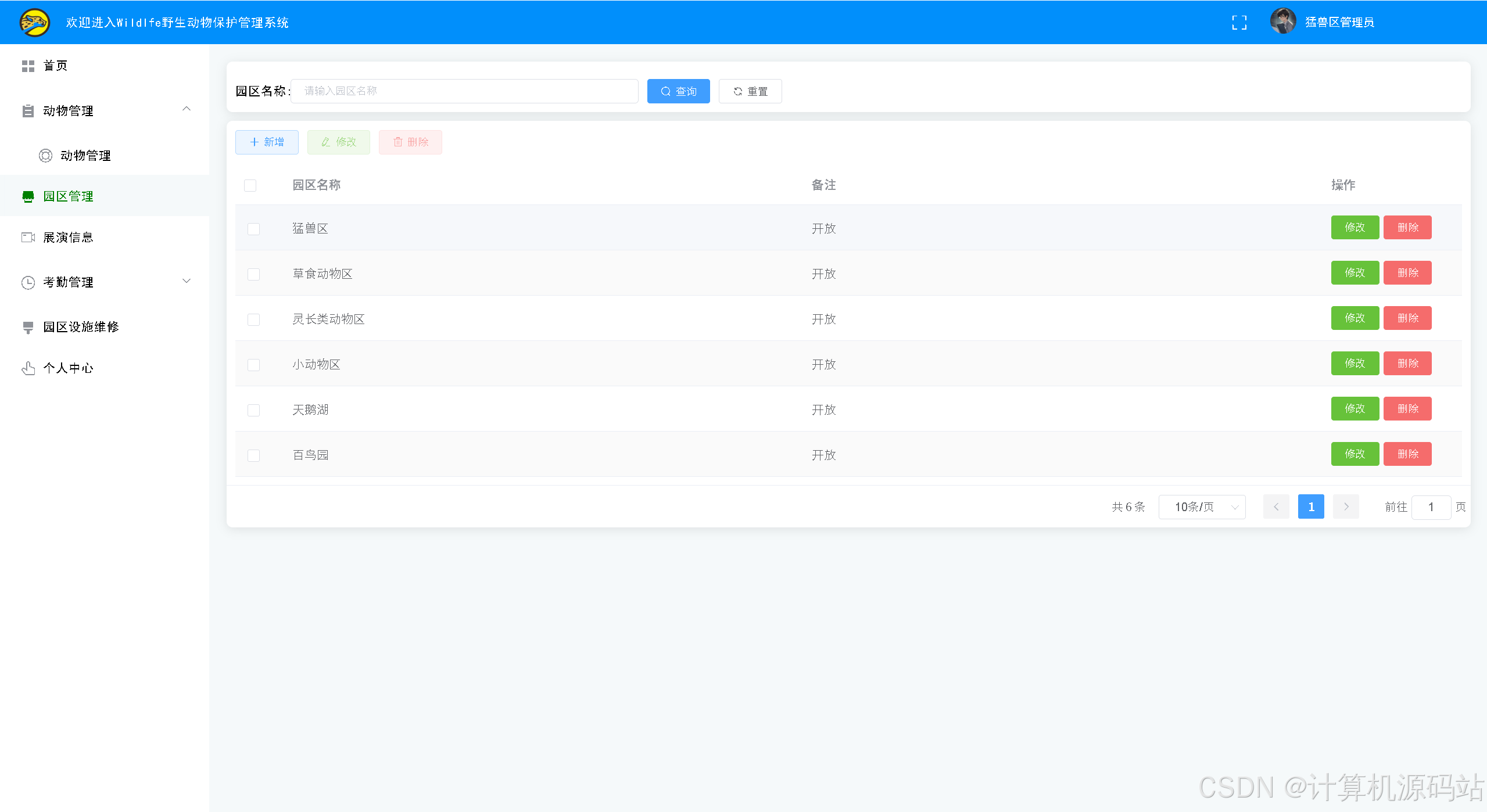The width and height of the screenshot is (1487, 812).
Task: Click the 展演信息 camera icon
Action: tap(28, 238)
